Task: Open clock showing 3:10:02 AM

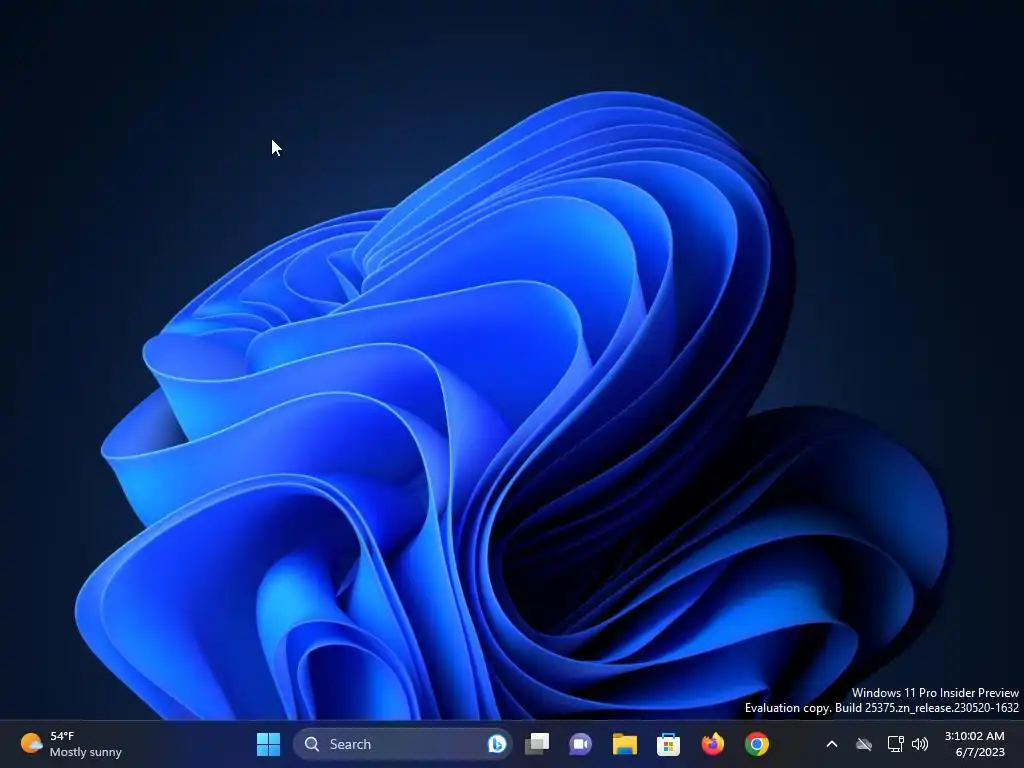Action: (974, 737)
